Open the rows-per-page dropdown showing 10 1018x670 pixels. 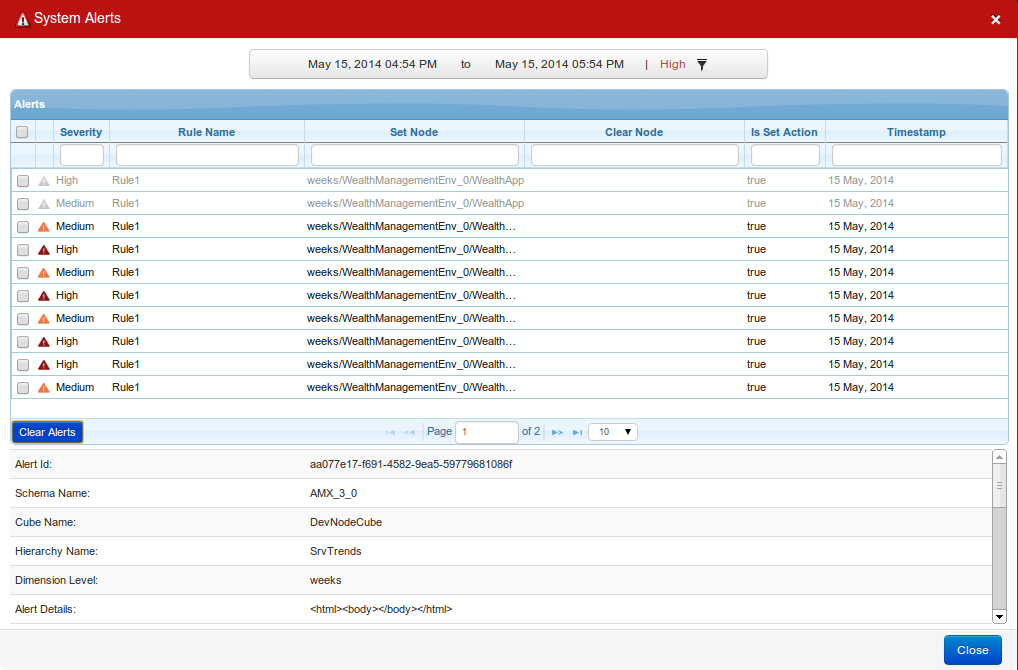click(612, 432)
